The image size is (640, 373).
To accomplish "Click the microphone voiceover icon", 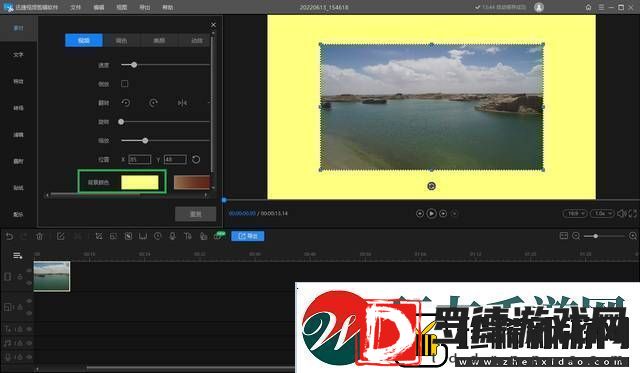I will [x=173, y=236].
